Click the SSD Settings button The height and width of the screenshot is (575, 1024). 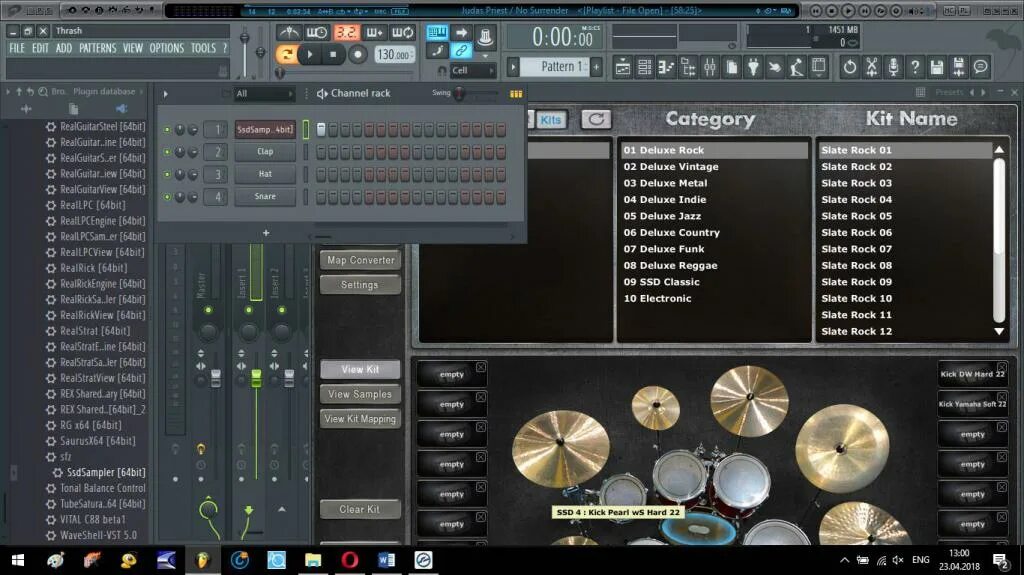(x=360, y=285)
